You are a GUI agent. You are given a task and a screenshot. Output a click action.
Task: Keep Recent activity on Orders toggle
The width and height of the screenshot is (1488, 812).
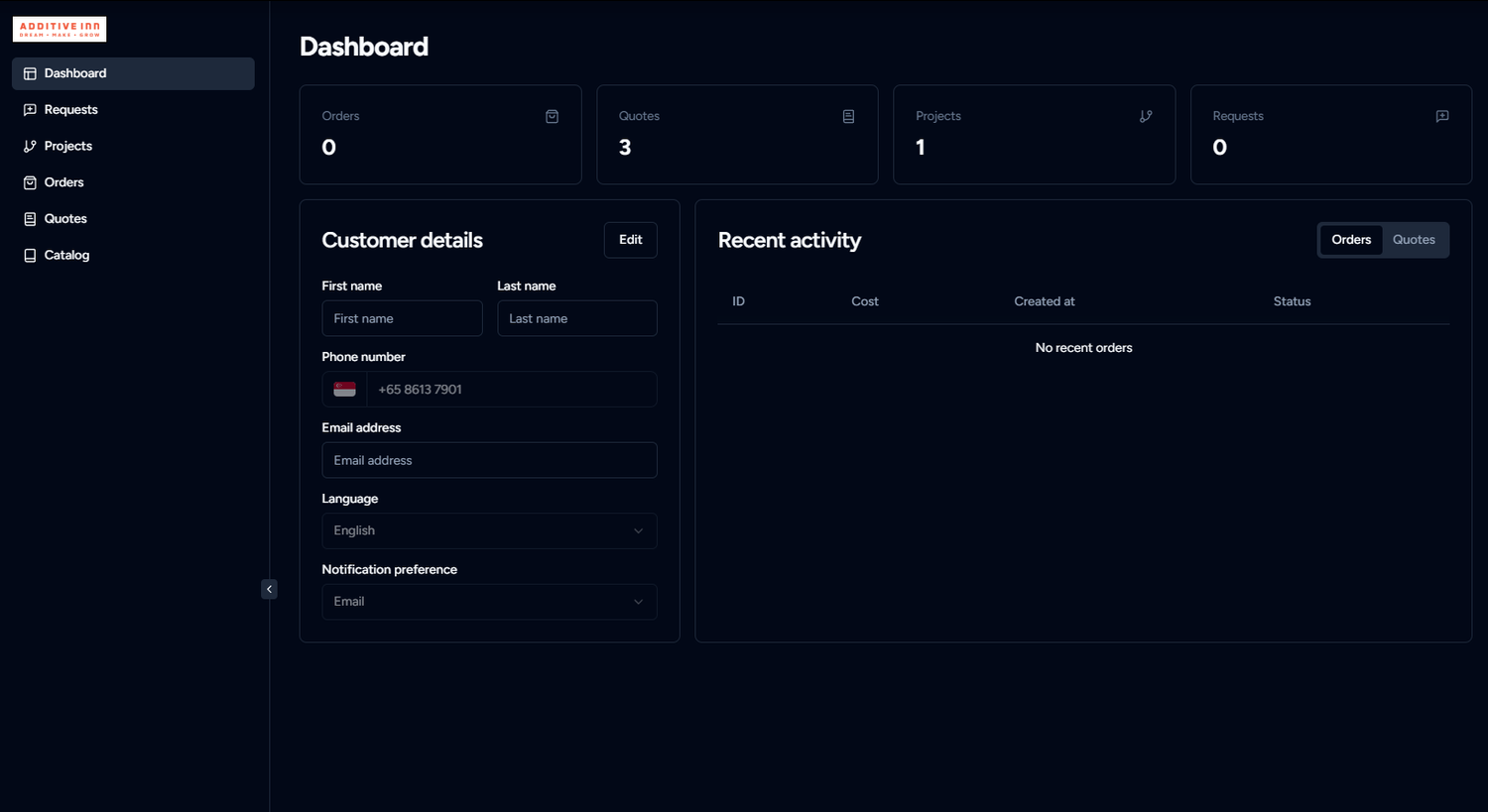tap(1350, 239)
